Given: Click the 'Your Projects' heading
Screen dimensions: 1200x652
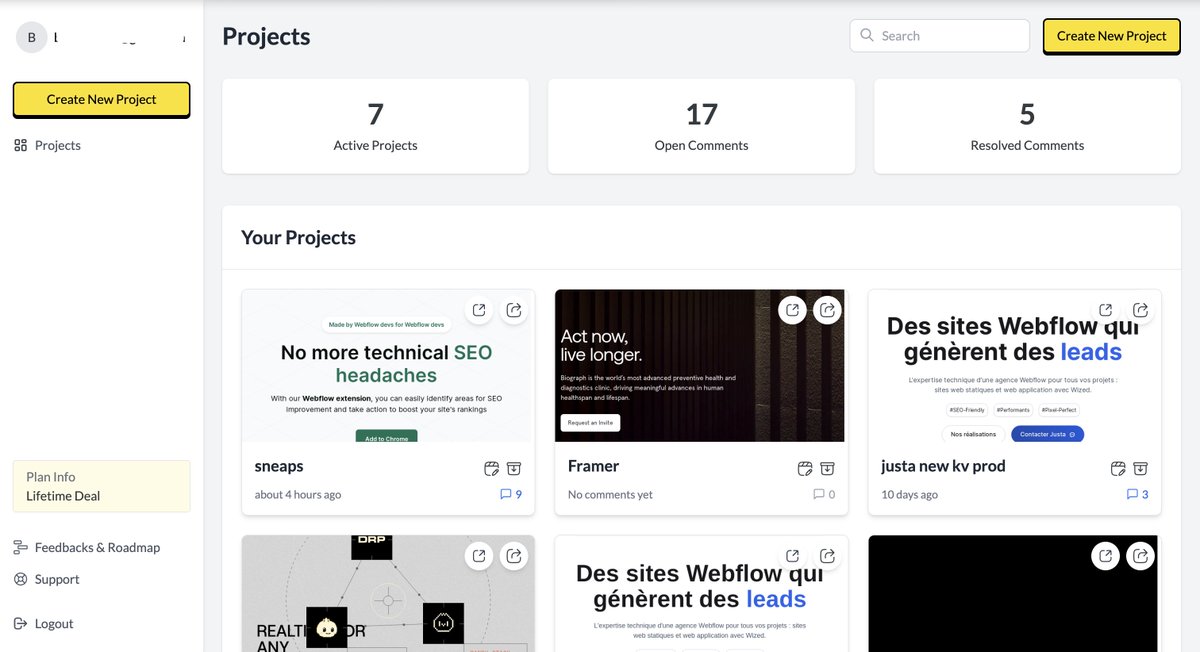Looking at the screenshot, I should pyautogui.click(x=298, y=237).
